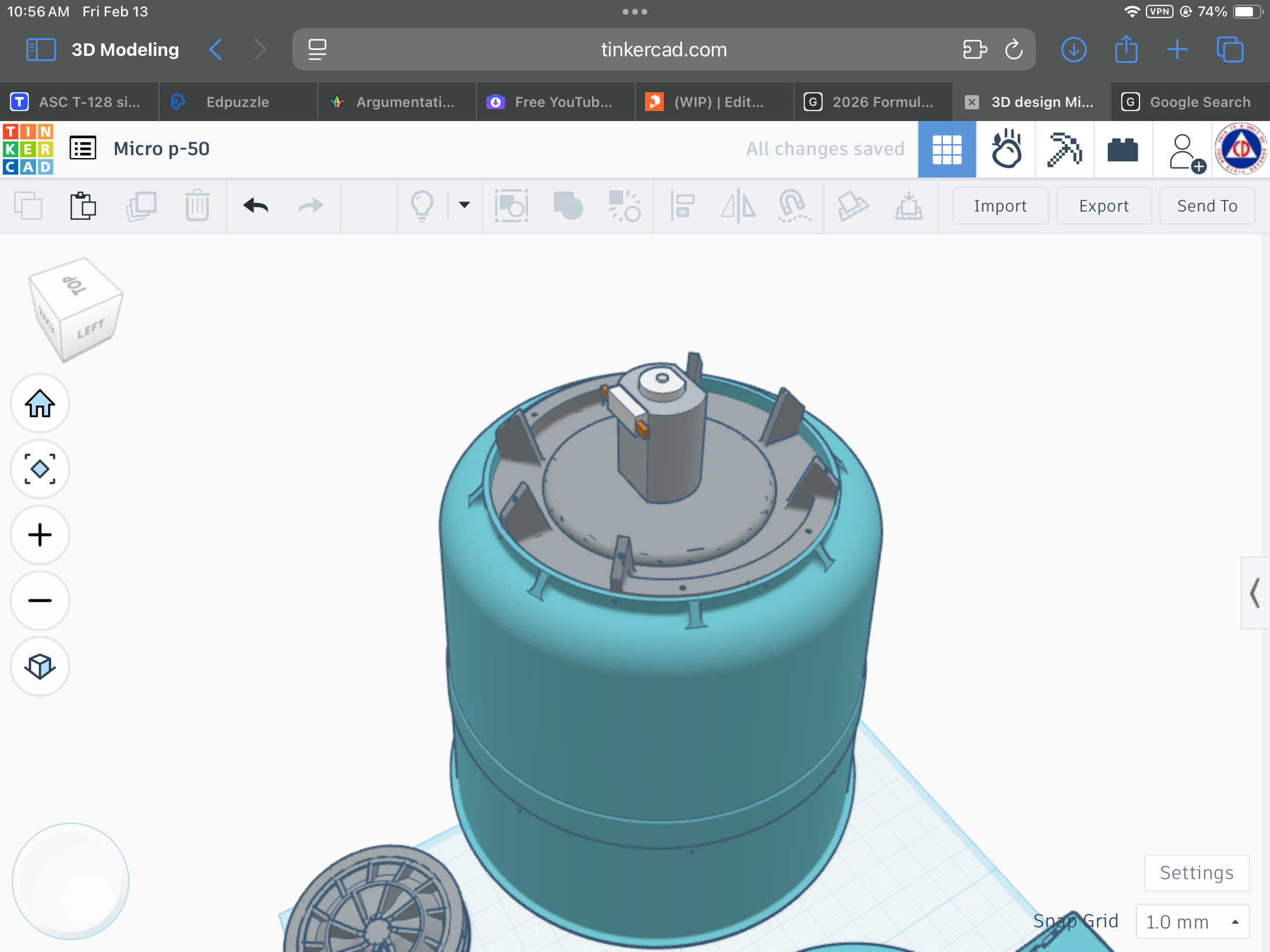
Task: Open the lightbulb dropdown arrow
Action: point(464,205)
